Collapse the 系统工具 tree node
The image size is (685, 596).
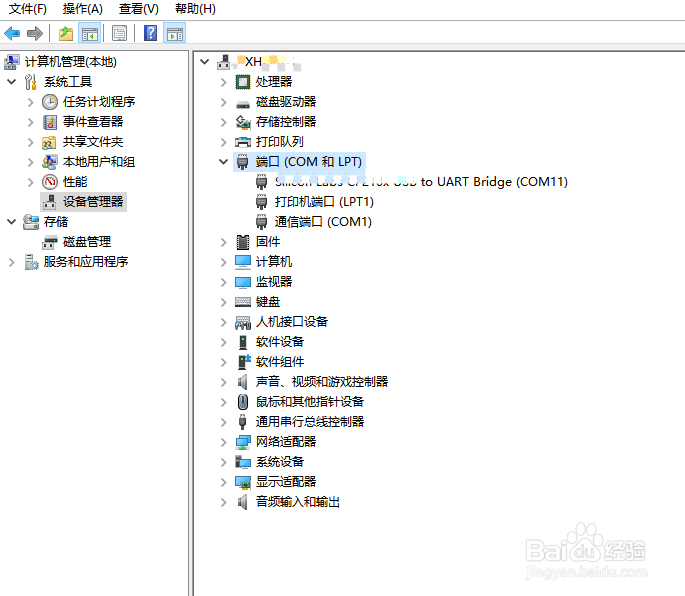(12, 82)
